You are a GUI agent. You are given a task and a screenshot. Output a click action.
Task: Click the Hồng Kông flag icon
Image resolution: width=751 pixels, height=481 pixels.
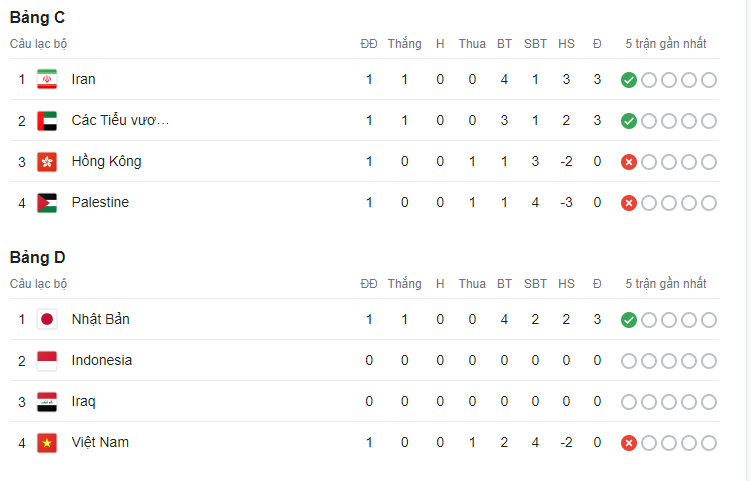click(x=47, y=162)
